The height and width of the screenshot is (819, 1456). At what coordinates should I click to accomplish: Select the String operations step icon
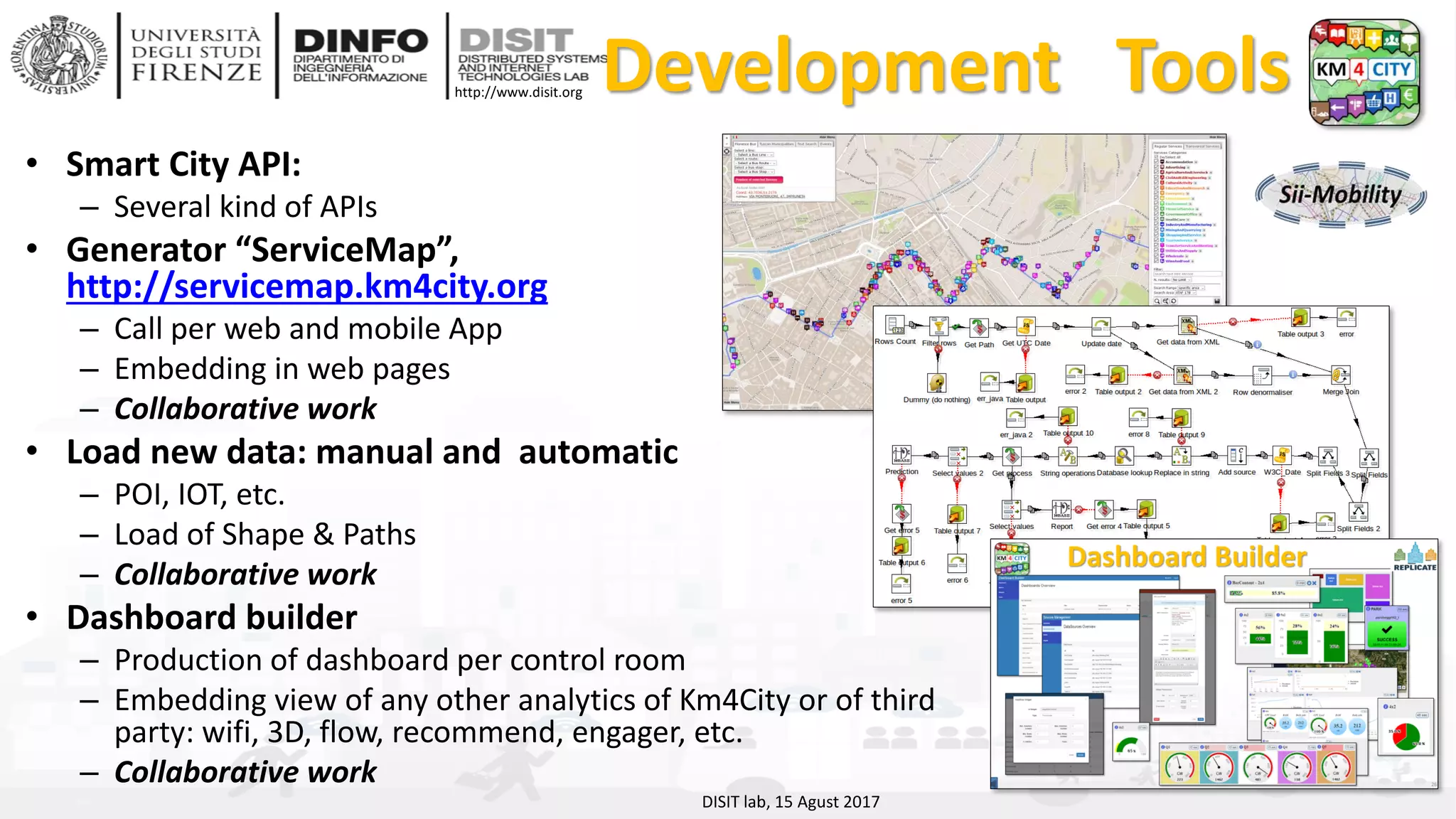[x=1067, y=456]
